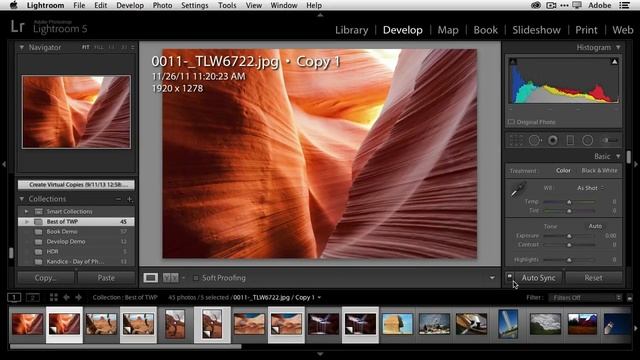The width and height of the screenshot is (640, 360).
Task: Click the Reset button
Action: [593, 278]
